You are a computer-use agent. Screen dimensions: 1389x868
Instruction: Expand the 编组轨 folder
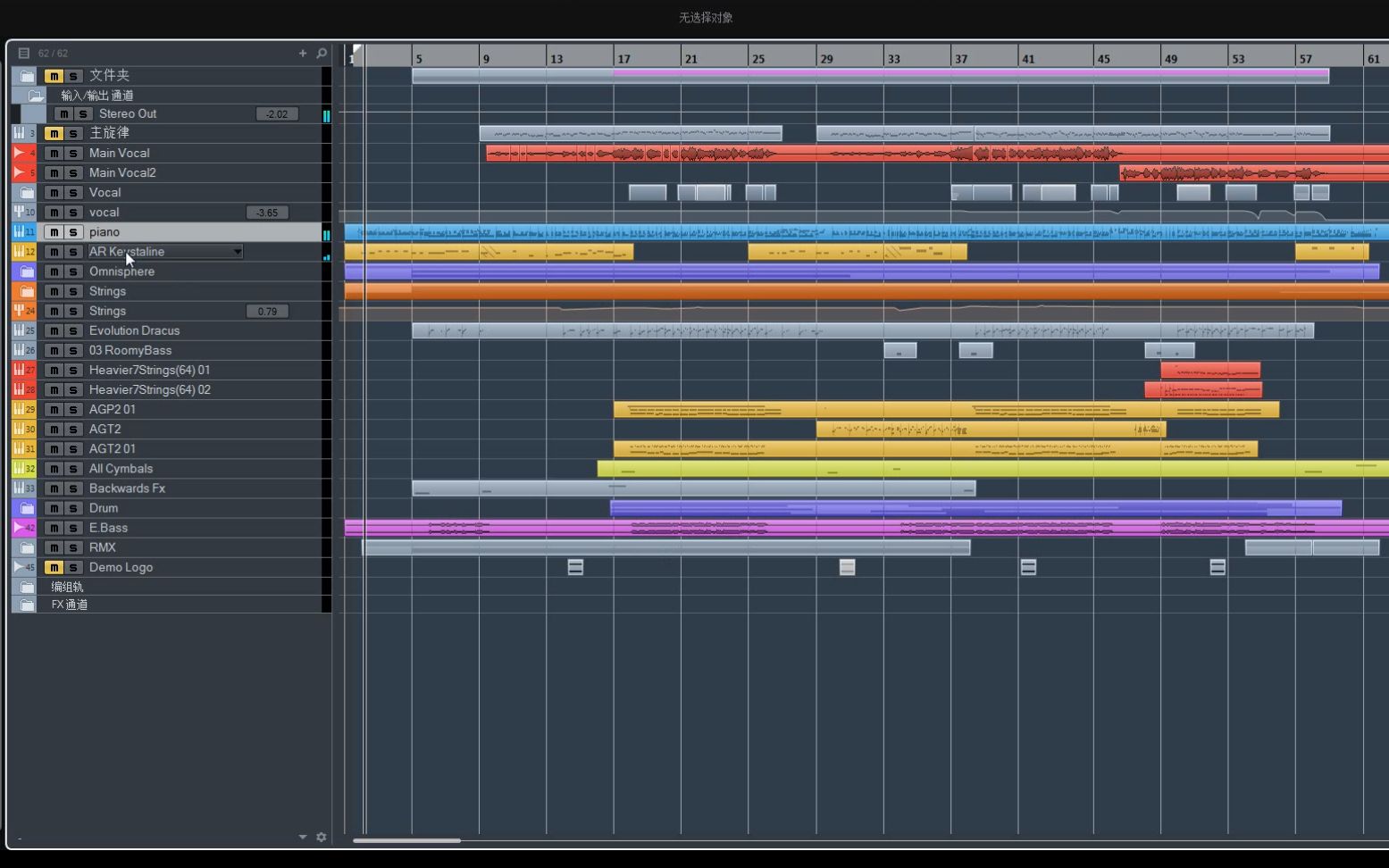[27, 587]
